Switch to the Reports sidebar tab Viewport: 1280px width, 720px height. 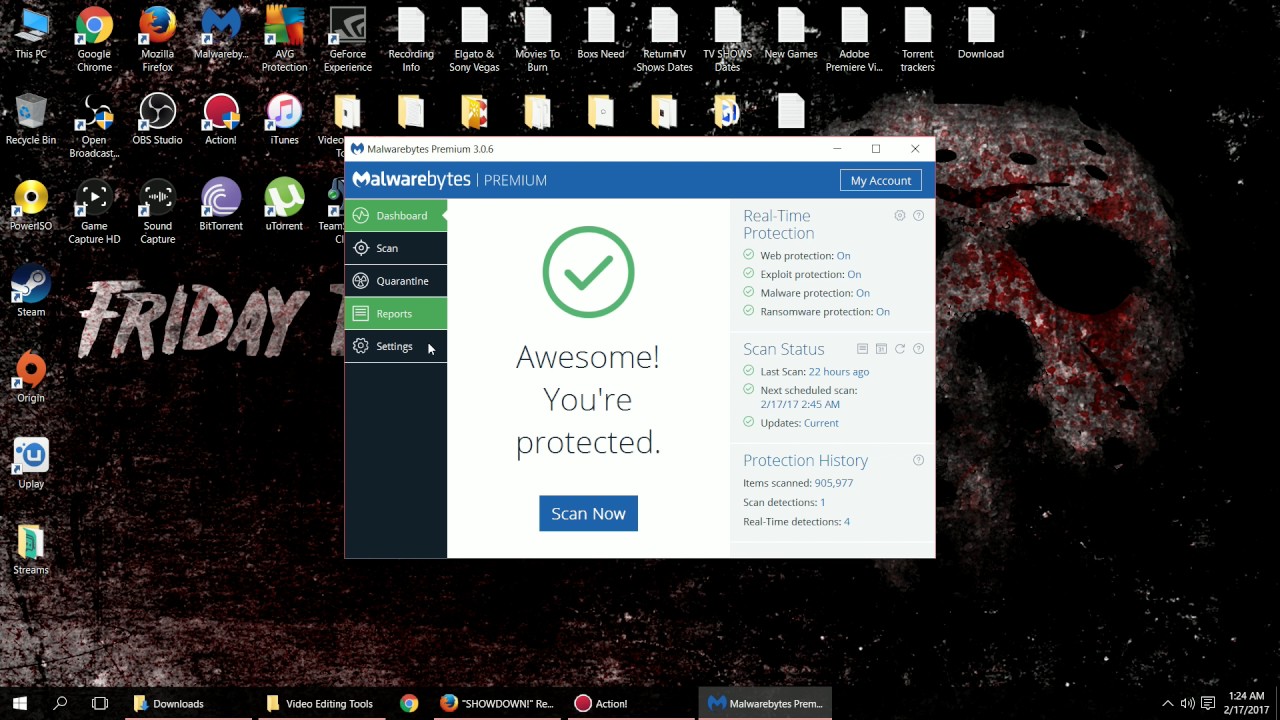(x=396, y=314)
